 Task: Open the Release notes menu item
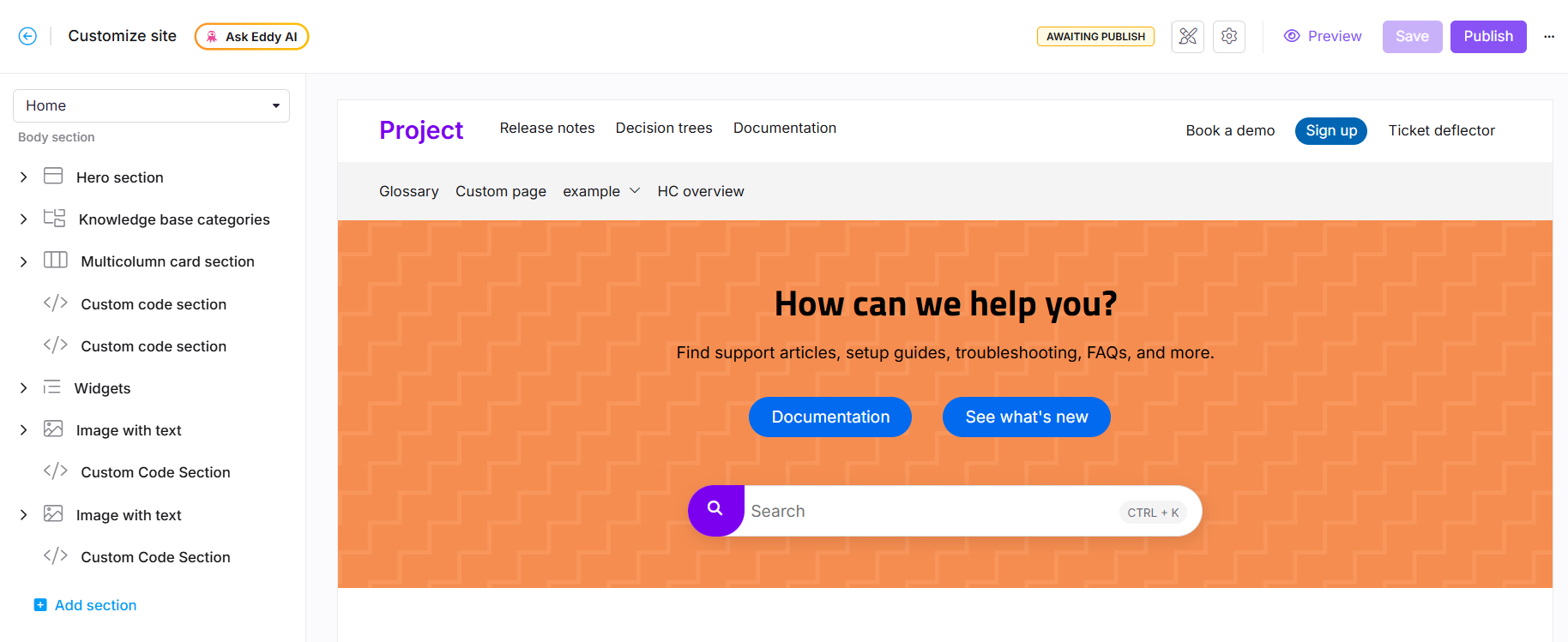pyautogui.click(x=547, y=128)
